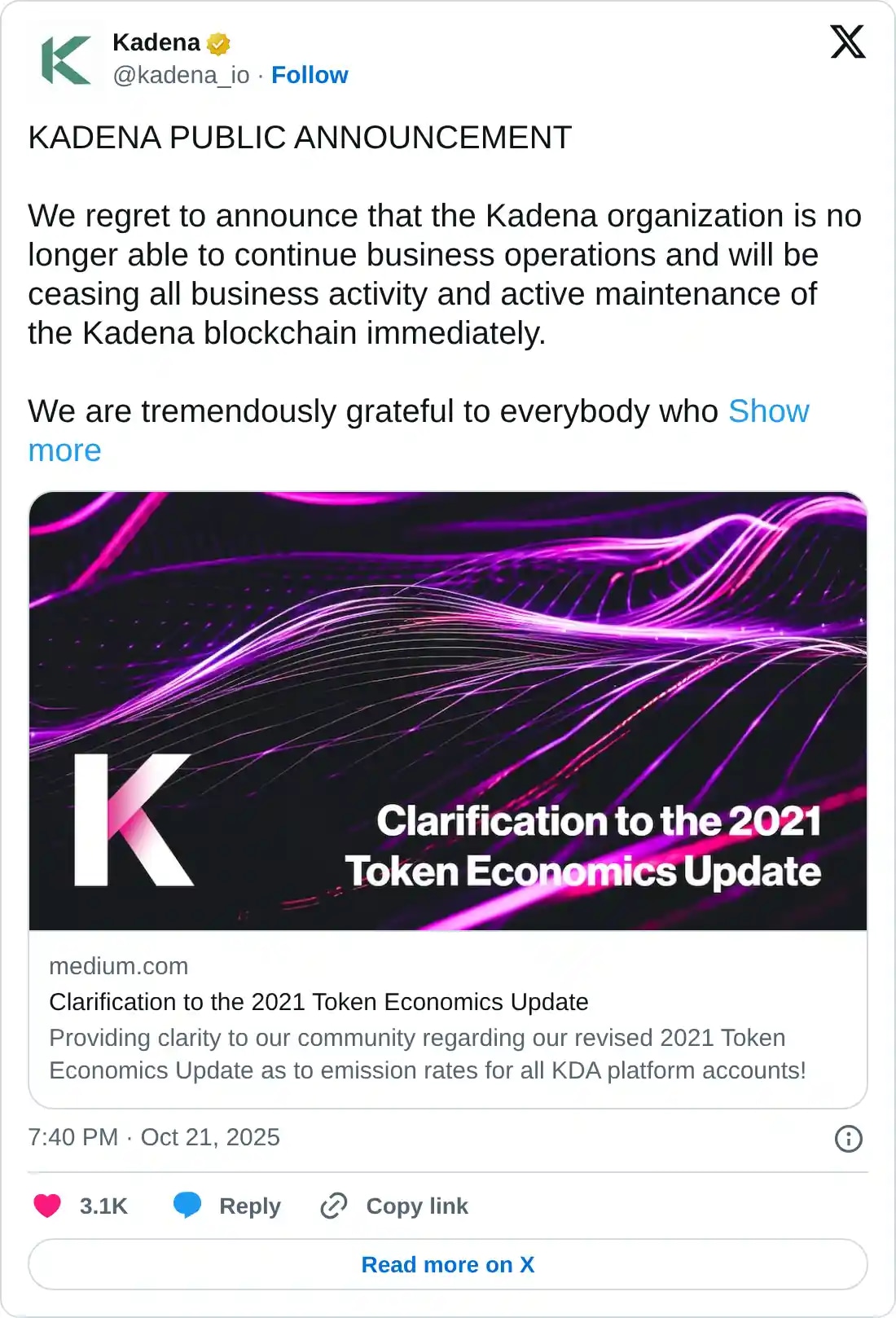The height and width of the screenshot is (1318, 896).
Task: Click the medium.com domain label
Action: [x=119, y=966]
